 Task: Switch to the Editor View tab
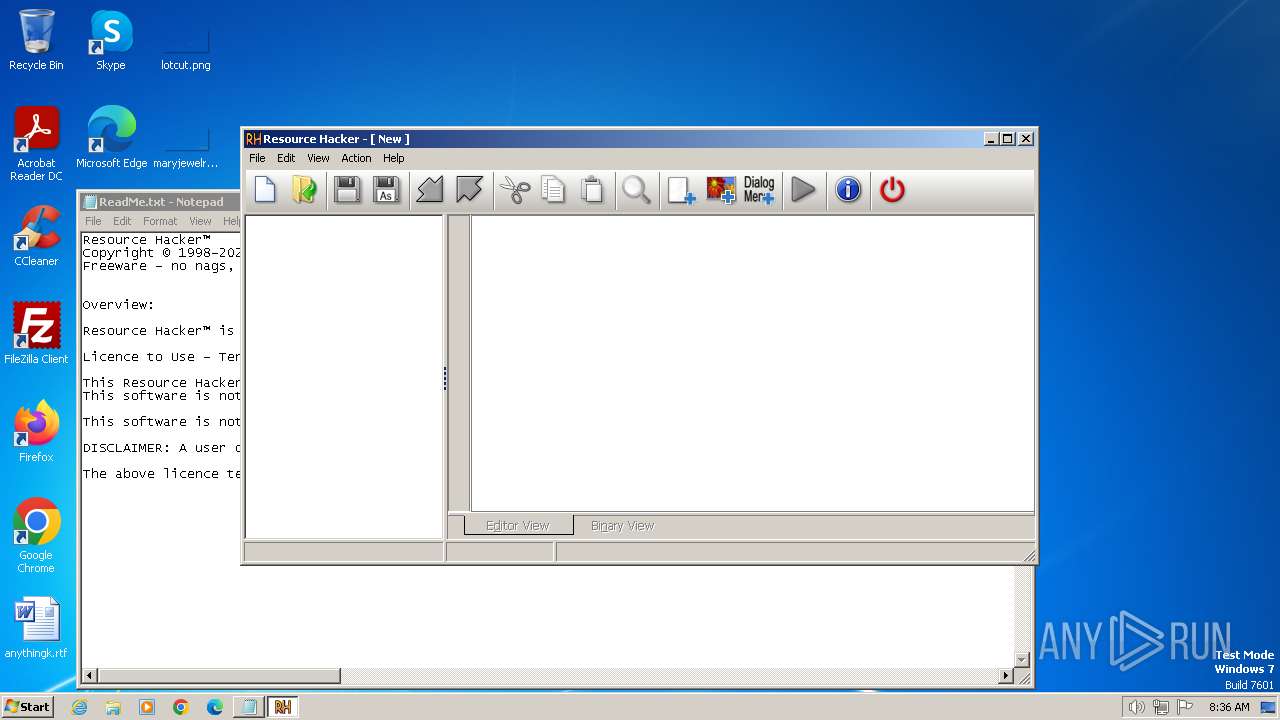coord(518,525)
